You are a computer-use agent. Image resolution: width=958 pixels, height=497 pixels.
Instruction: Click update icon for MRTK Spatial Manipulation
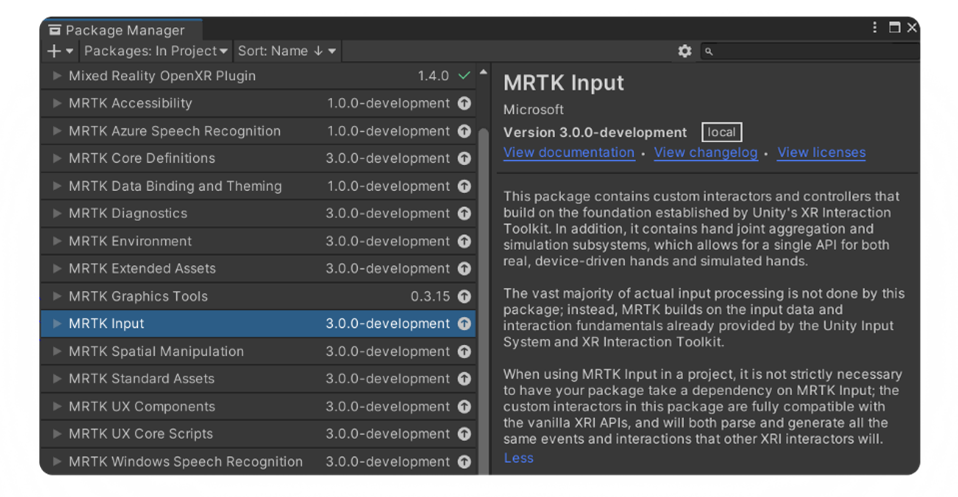(x=464, y=351)
